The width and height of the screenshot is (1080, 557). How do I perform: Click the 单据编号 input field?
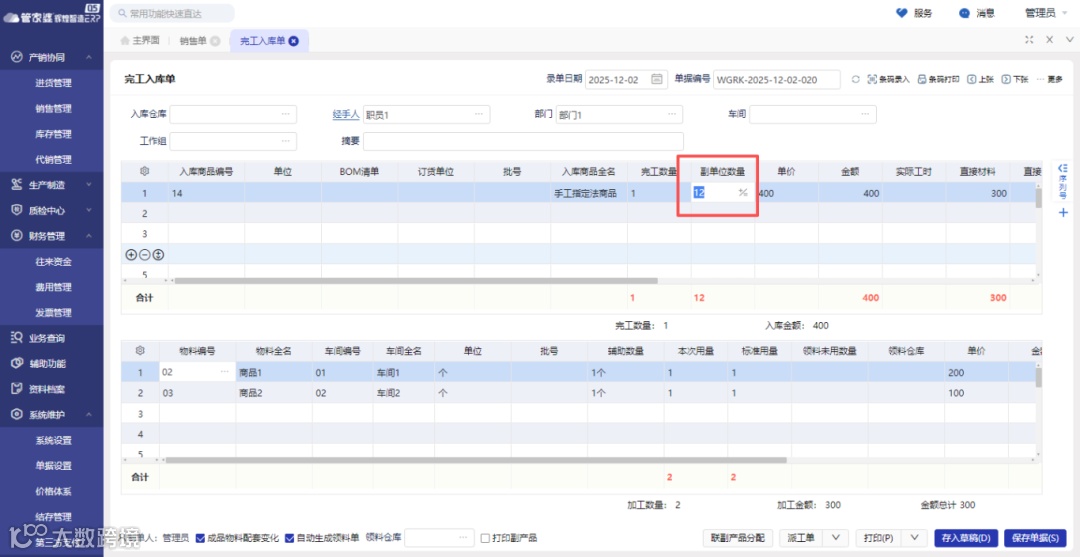point(777,79)
